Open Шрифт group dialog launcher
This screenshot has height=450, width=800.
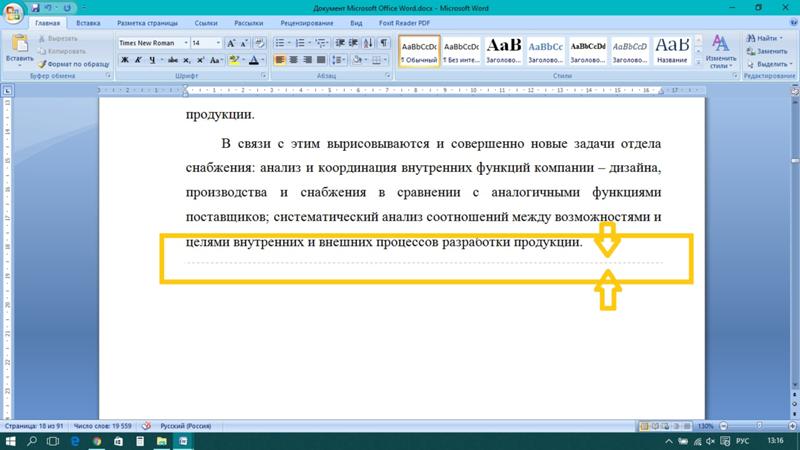[264, 76]
